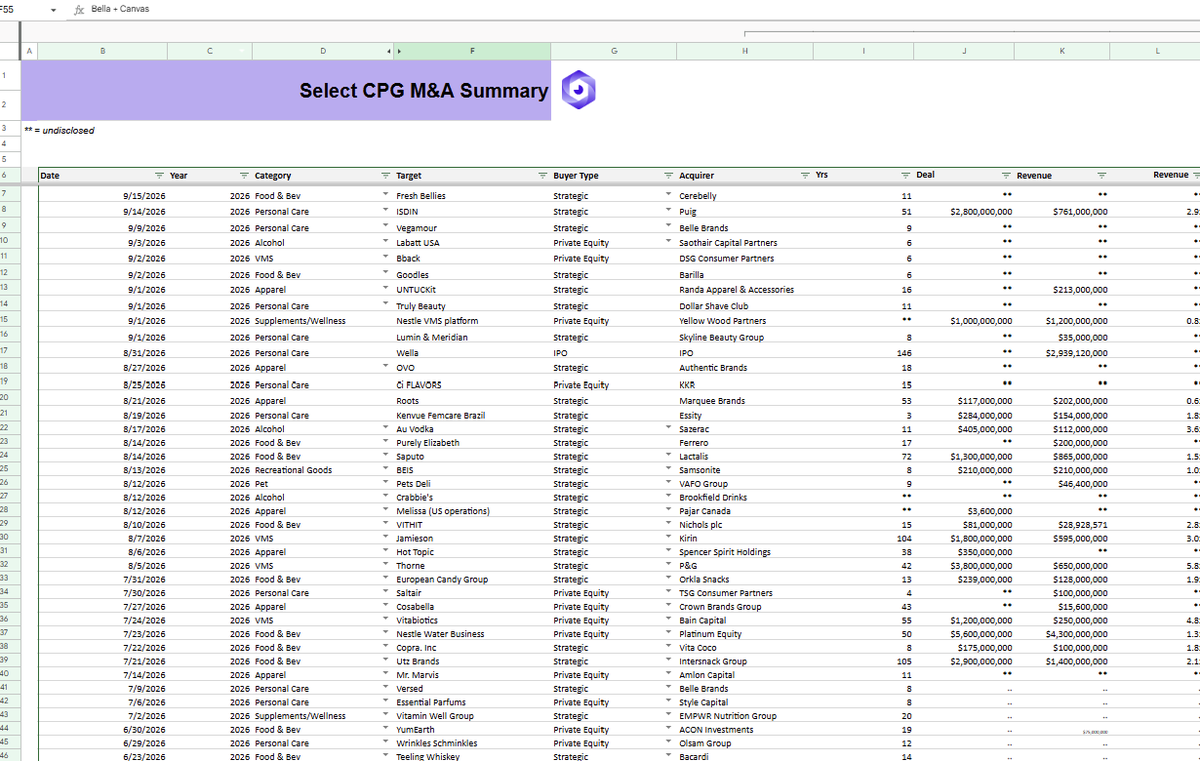Open Category dropdown in ISDIN row
This screenshot has height=761, width=1200.
click(x=385, y=211)
